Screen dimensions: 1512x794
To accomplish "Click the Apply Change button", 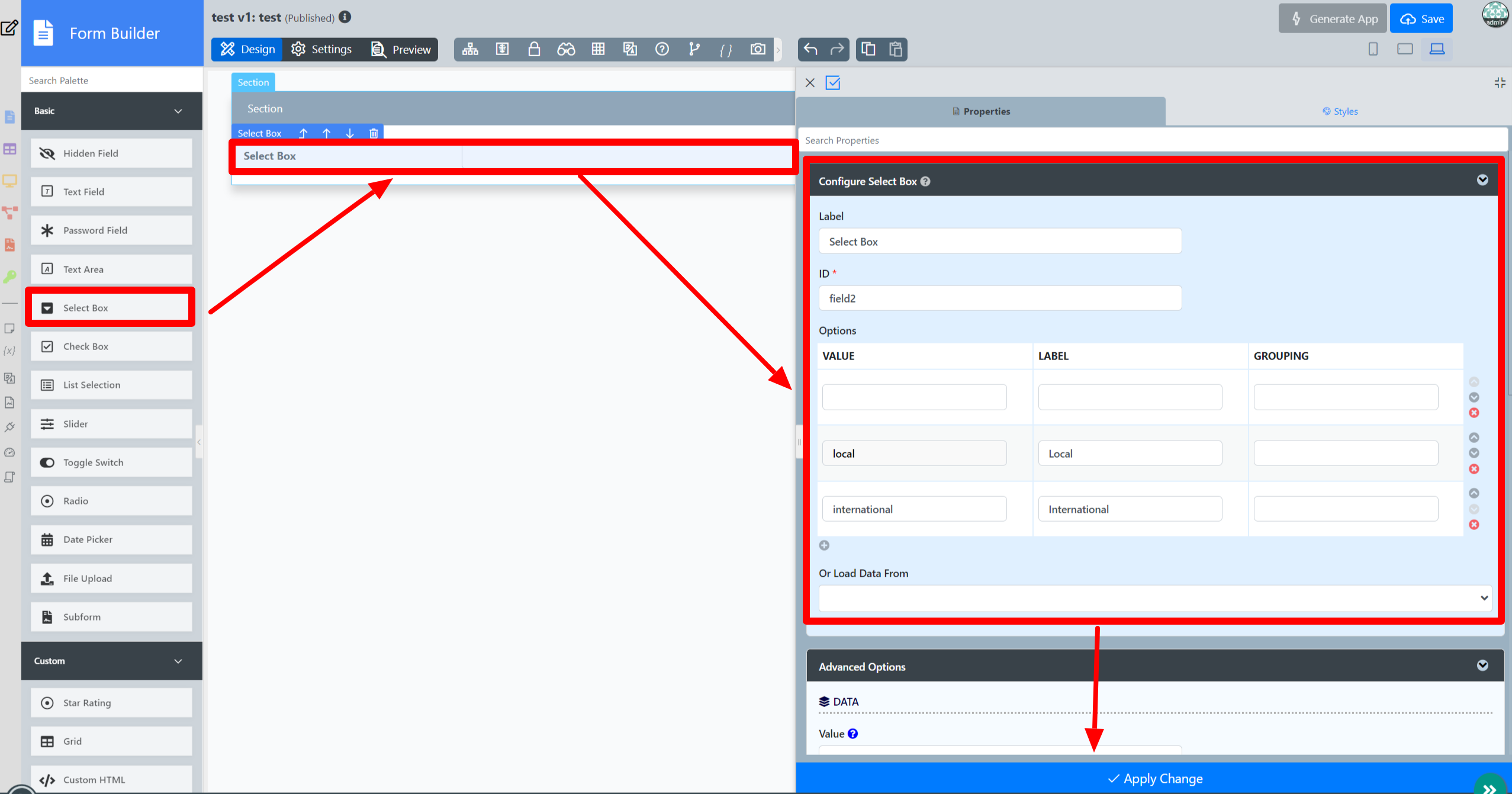I will (1154, 779).
